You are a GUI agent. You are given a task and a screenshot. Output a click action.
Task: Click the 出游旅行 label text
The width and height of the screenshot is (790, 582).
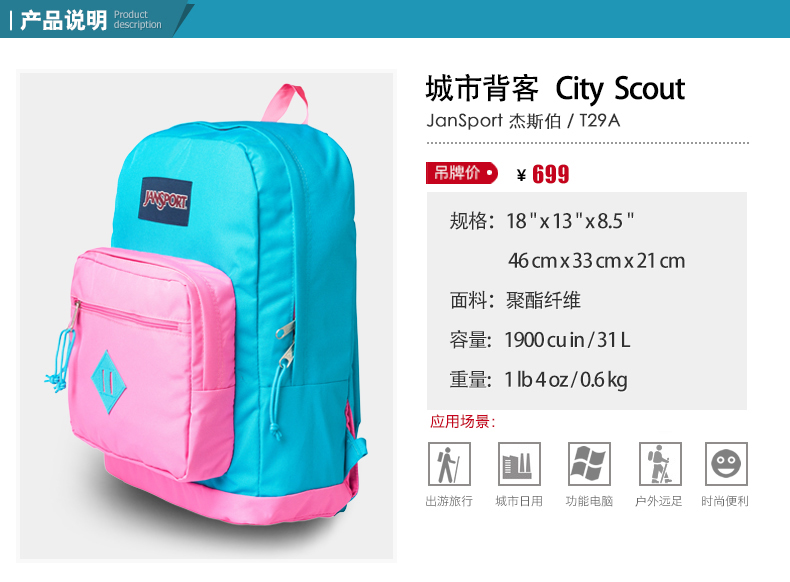pos(449,501)
